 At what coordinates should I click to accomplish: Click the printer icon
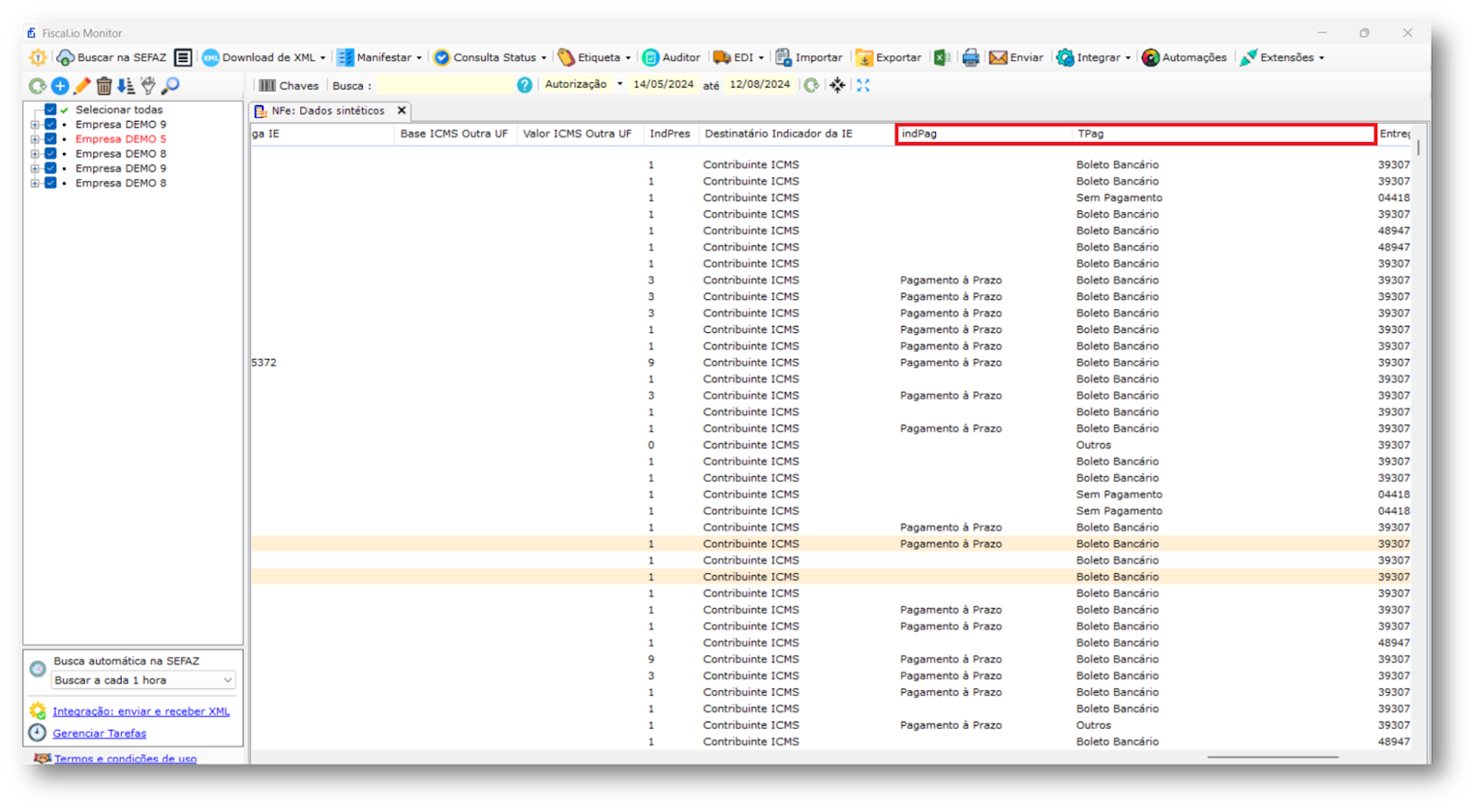coord(970,57)
